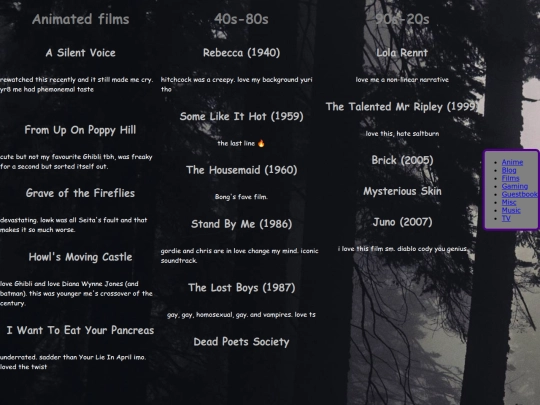Click the 'gay, gay, homosexual, gay' comment
This screenshot has height=405, width=540.
pyautogui.click(x=241, y=315)
